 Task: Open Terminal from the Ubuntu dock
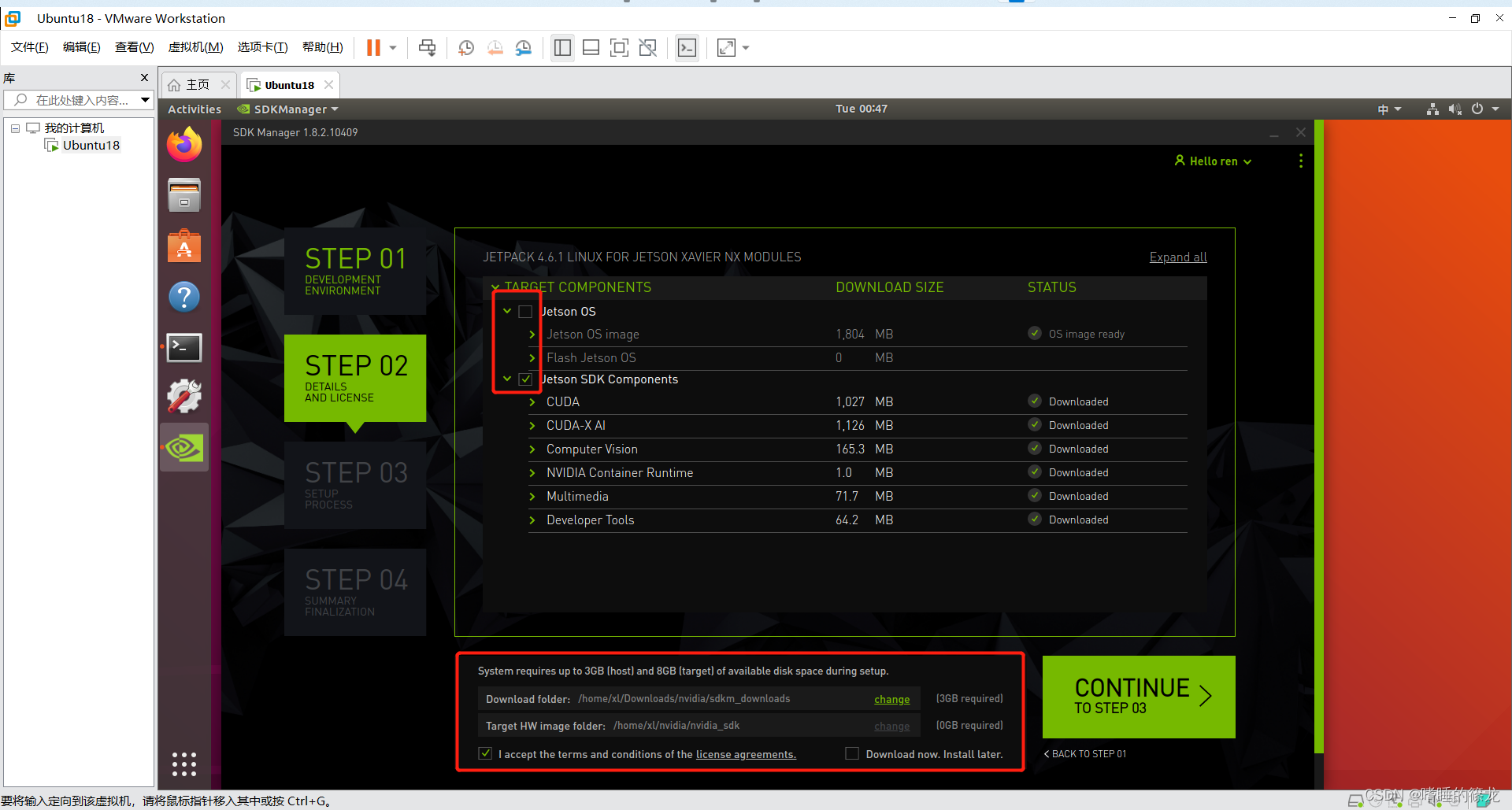184,347
